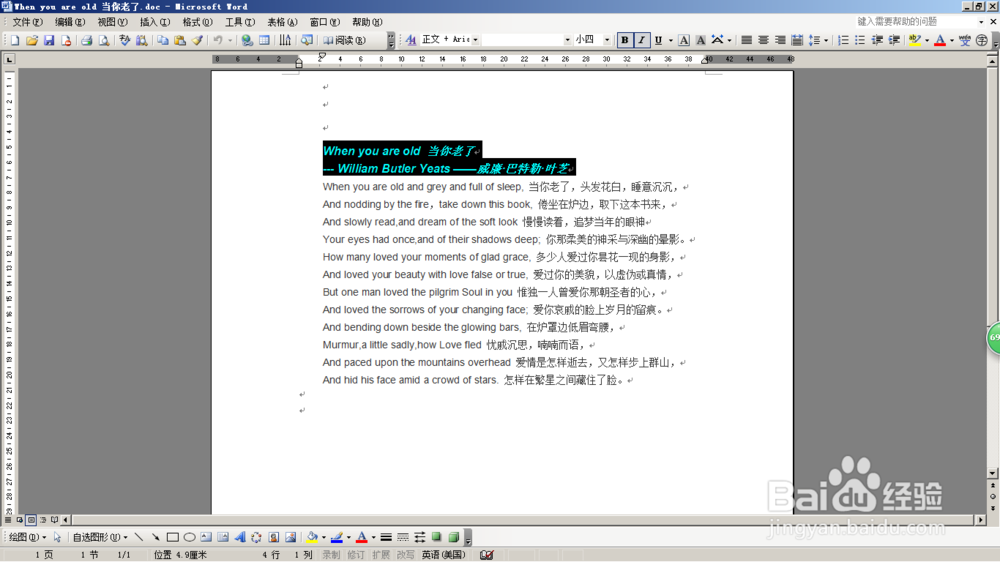Paste from the clipboard icon
1000x562 pixels.
(x=180, y=40)
